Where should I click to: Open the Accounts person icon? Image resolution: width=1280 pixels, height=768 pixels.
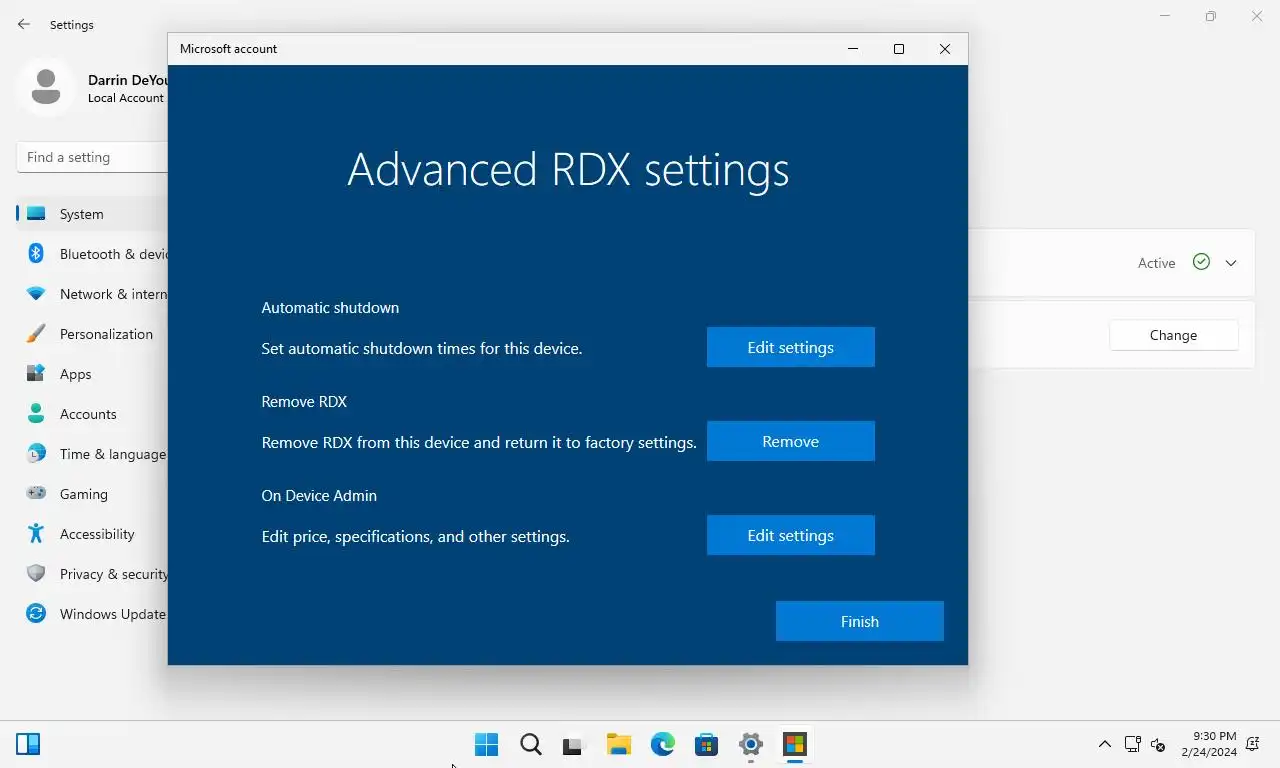(x=36, y=414)
